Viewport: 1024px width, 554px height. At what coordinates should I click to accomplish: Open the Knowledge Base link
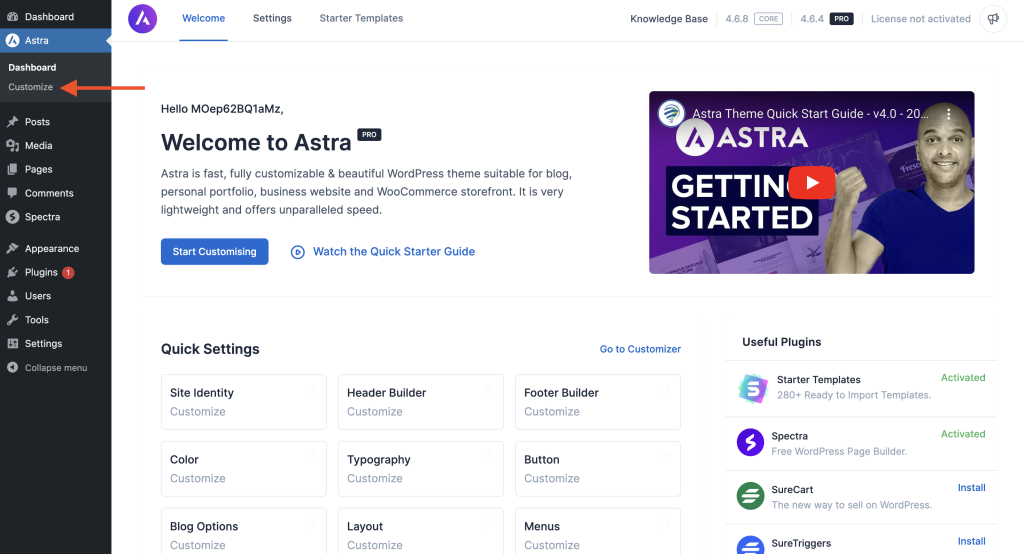(669, 19)
